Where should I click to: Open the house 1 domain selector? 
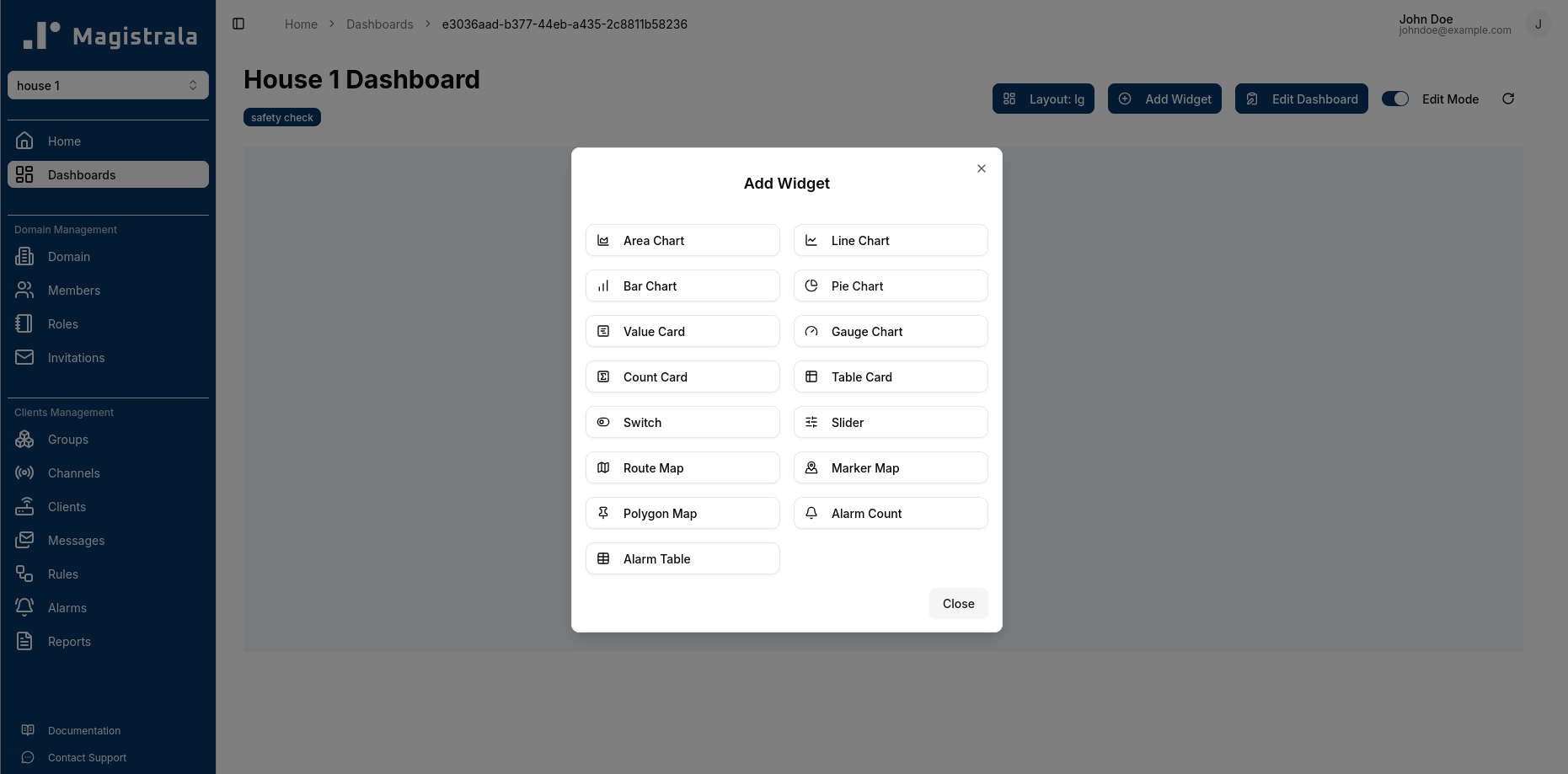click(108, 85)
